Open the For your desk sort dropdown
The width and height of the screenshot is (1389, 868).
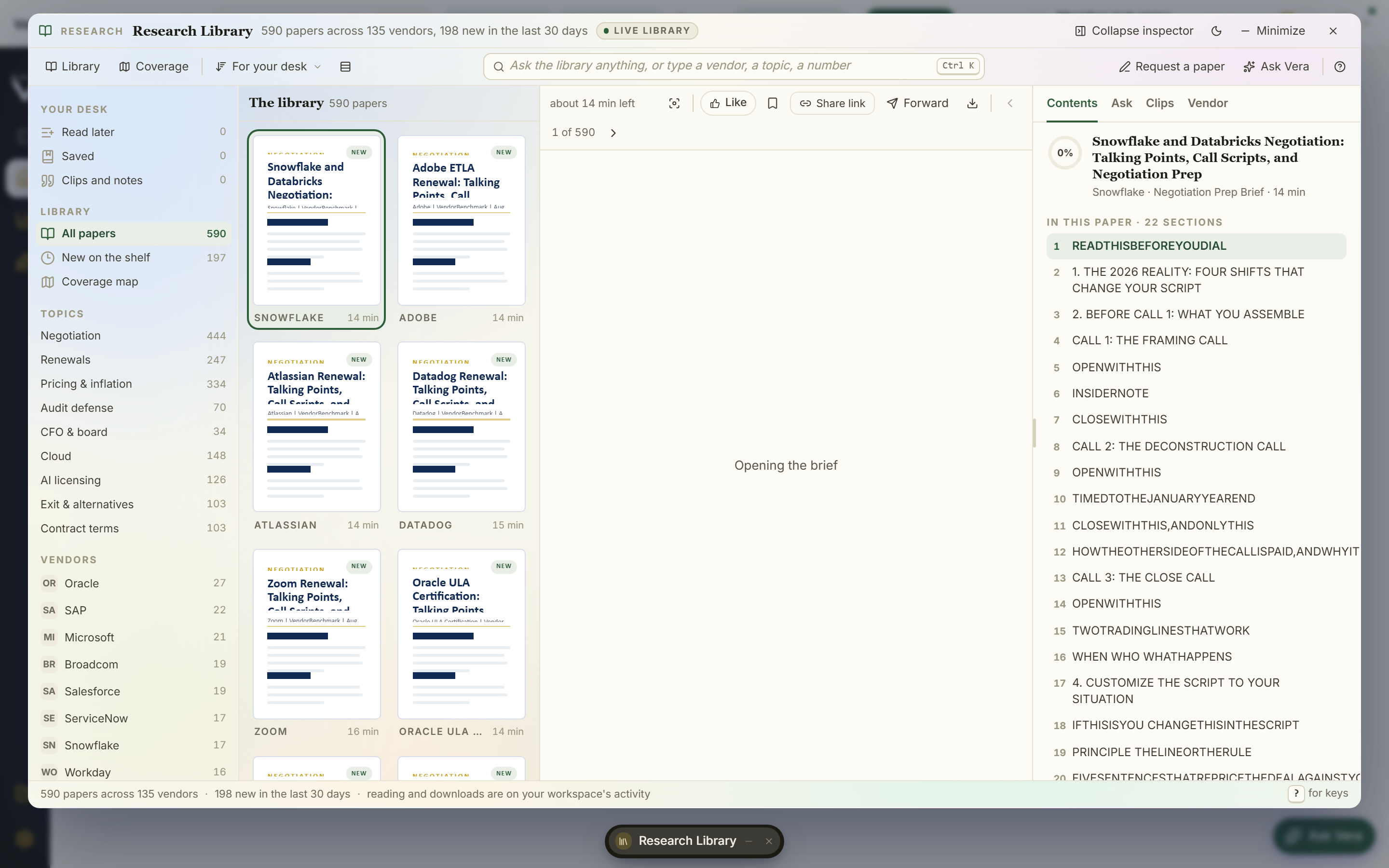pos(269,67)
